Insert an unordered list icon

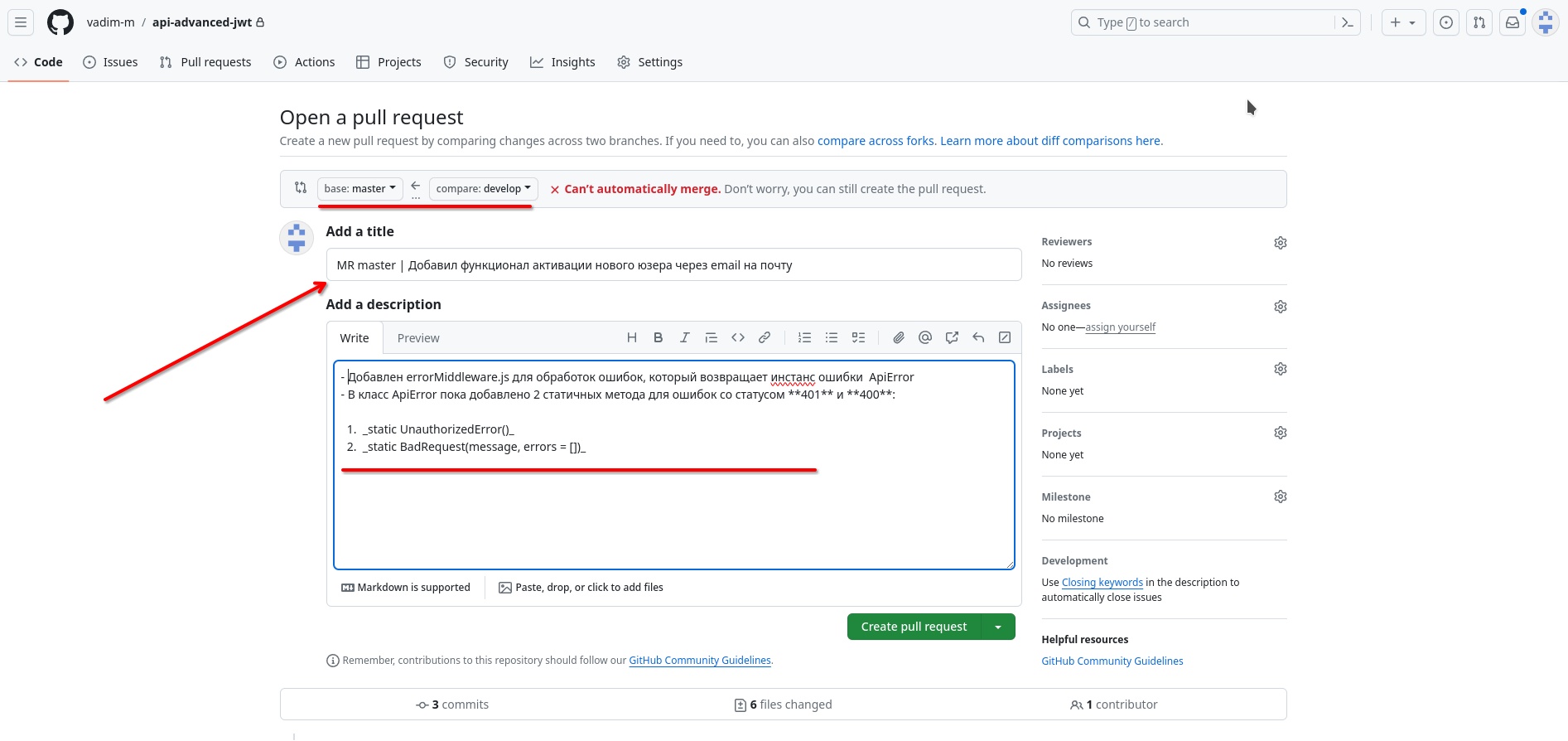click(x=832, y=337)
